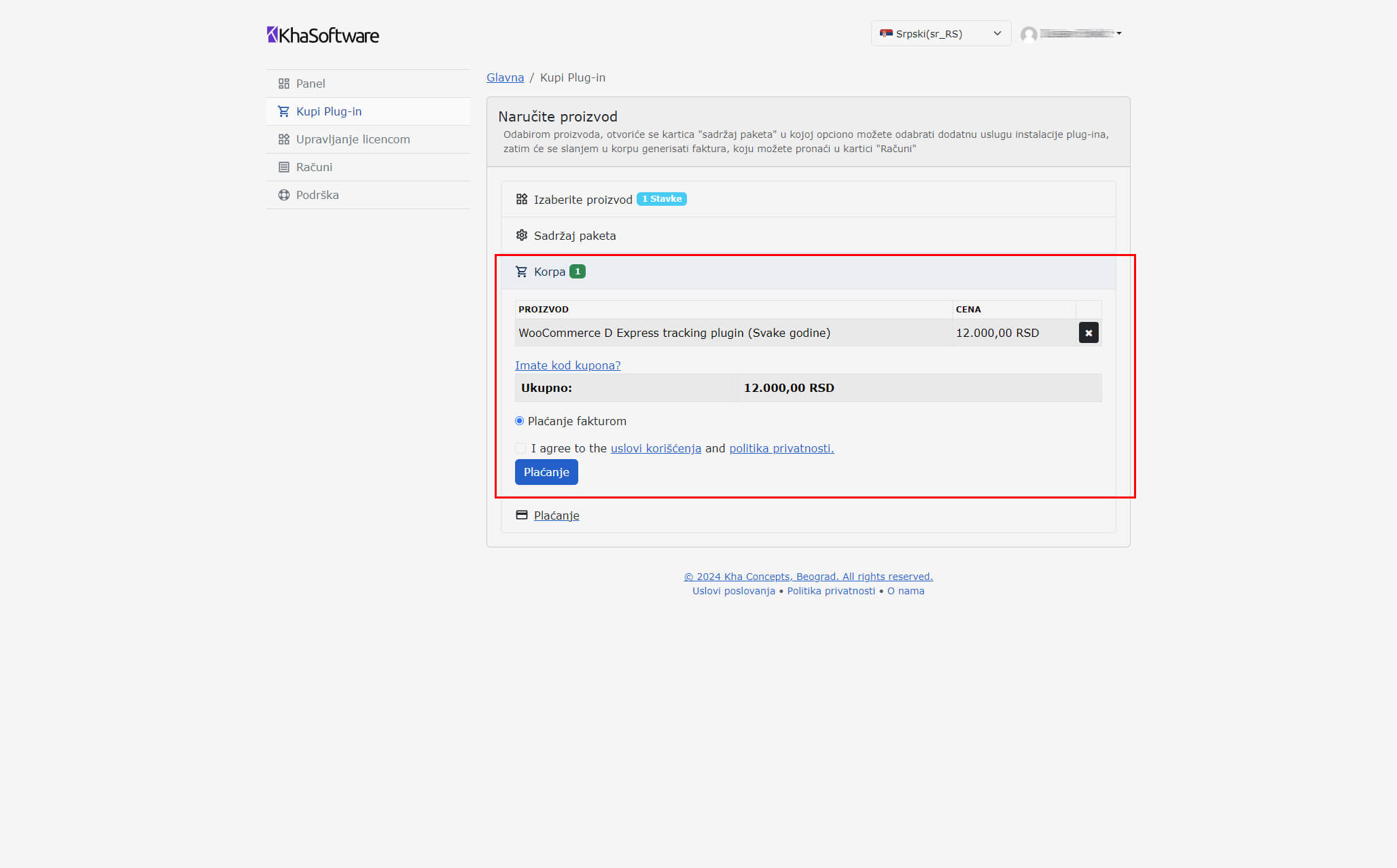Expand the user account menu arrow
This screenshot has height=868, width=1397.
pyautogui.click(x=1119, y=33)
